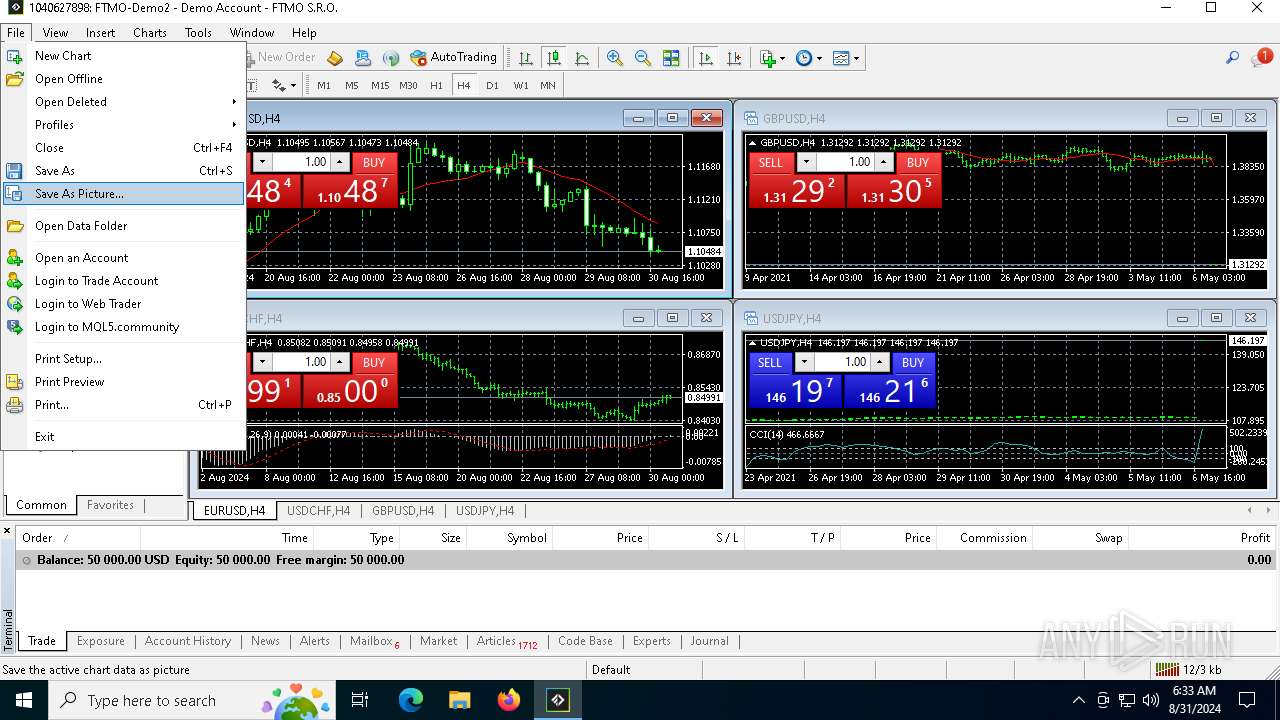Select the W1 timeframe

pyautogui.click(x=521, y=86)
